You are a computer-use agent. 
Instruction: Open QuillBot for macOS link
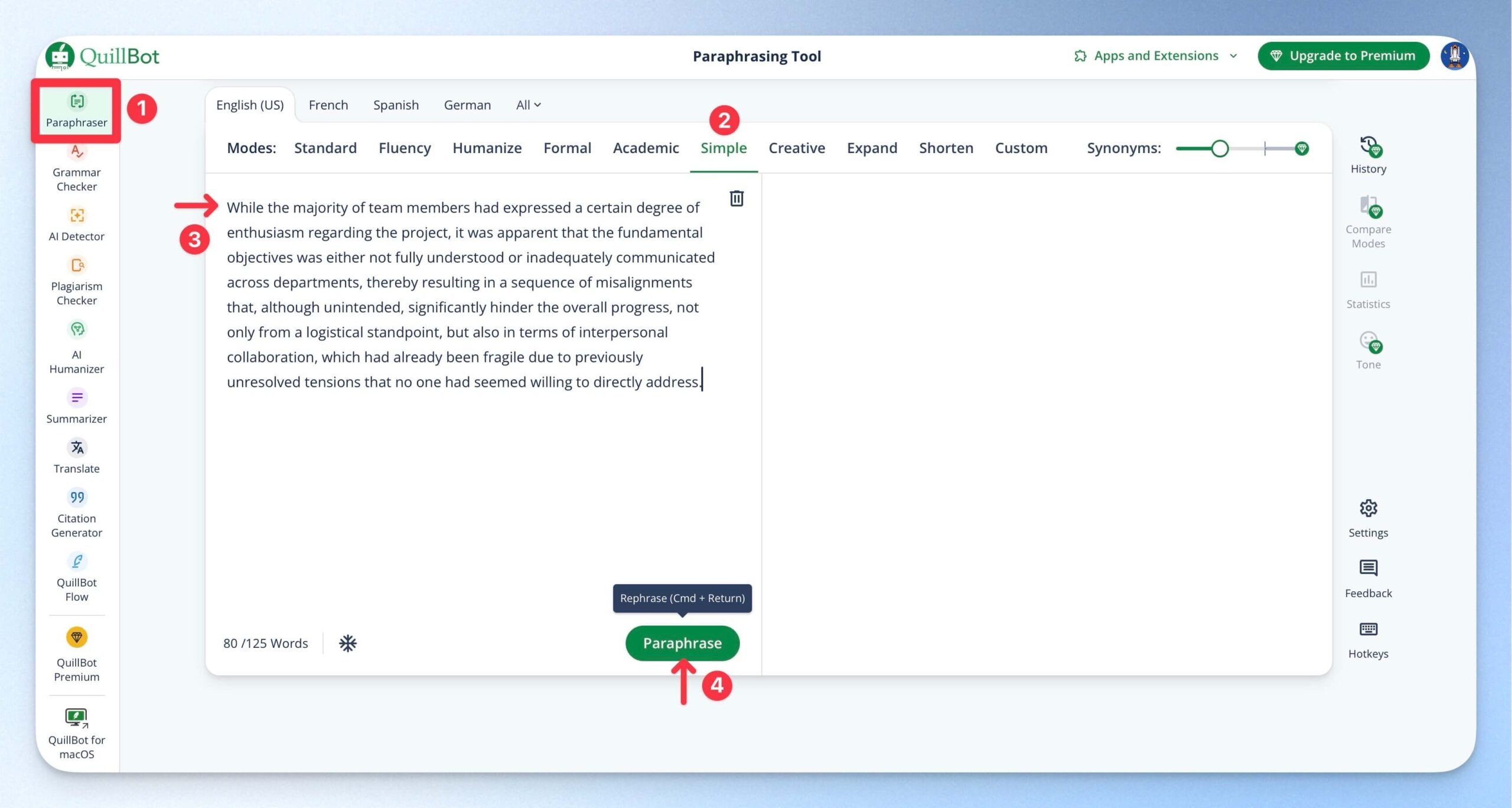point(76,734)
